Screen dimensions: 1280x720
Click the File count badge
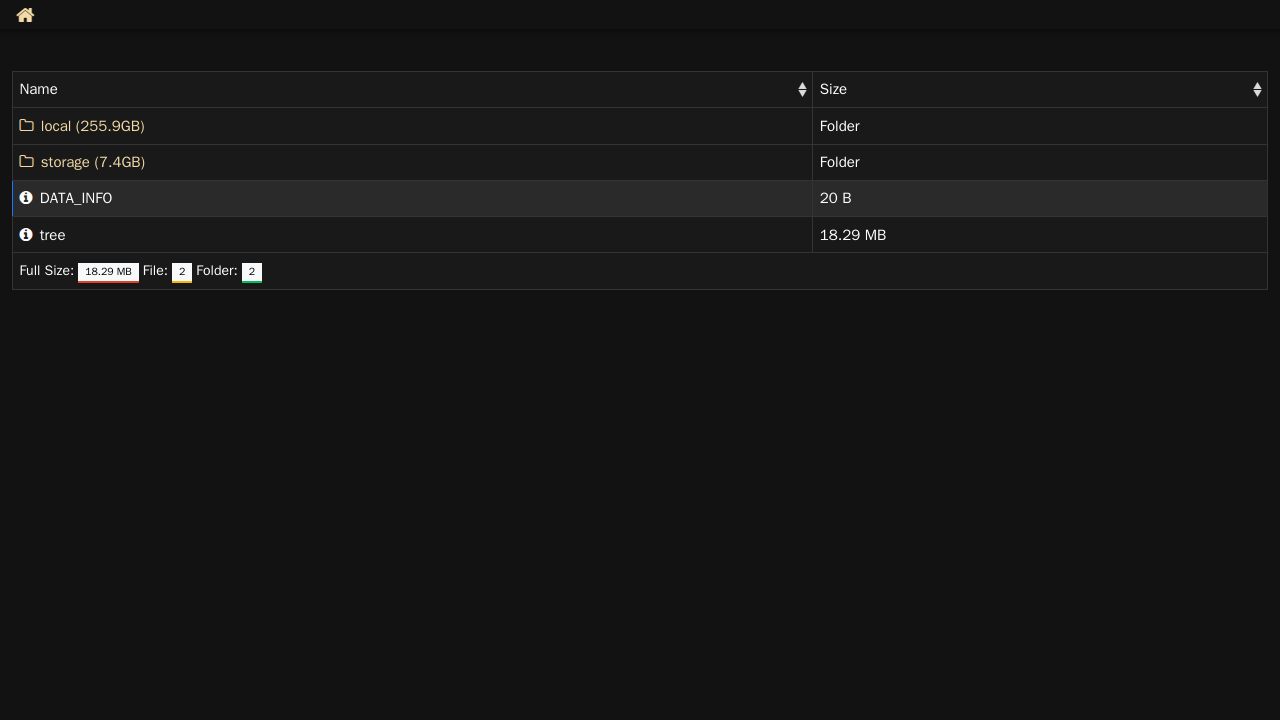click(182, 272)
